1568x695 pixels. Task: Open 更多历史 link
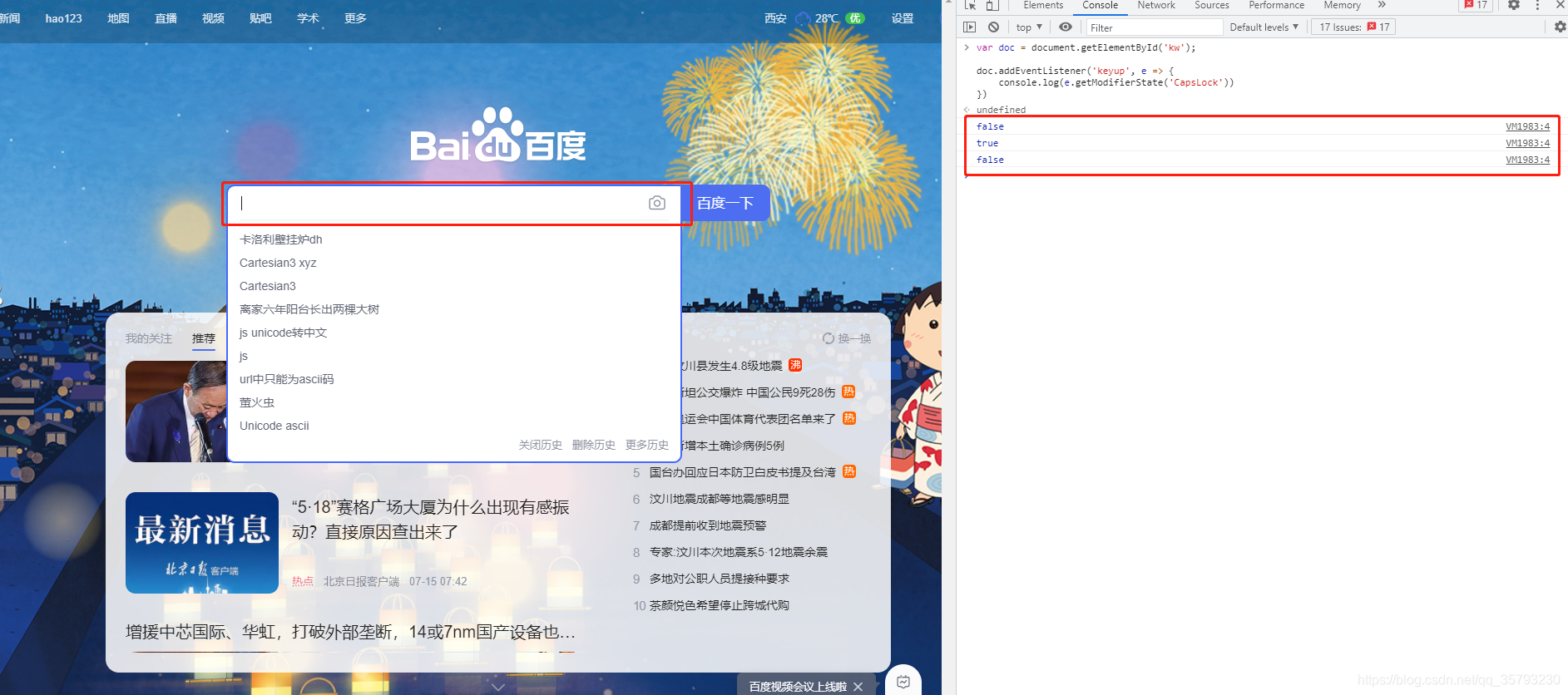(647, 445)
